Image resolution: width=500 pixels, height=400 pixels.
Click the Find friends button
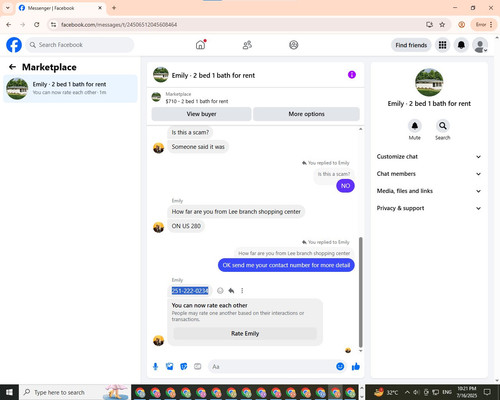pyautogui.click(x=411, y=45)
